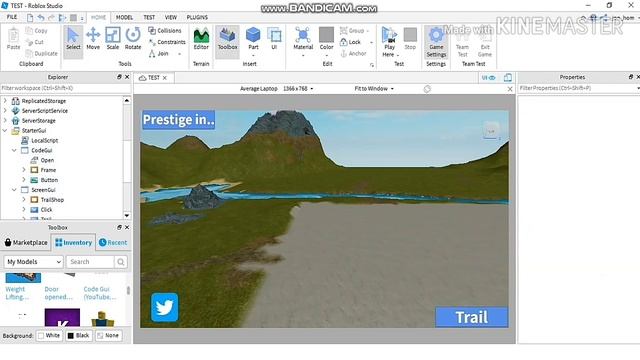This screenshot has width=640, height=360.
Task: Click the Toolbox search field
Action: pos(90,262)
